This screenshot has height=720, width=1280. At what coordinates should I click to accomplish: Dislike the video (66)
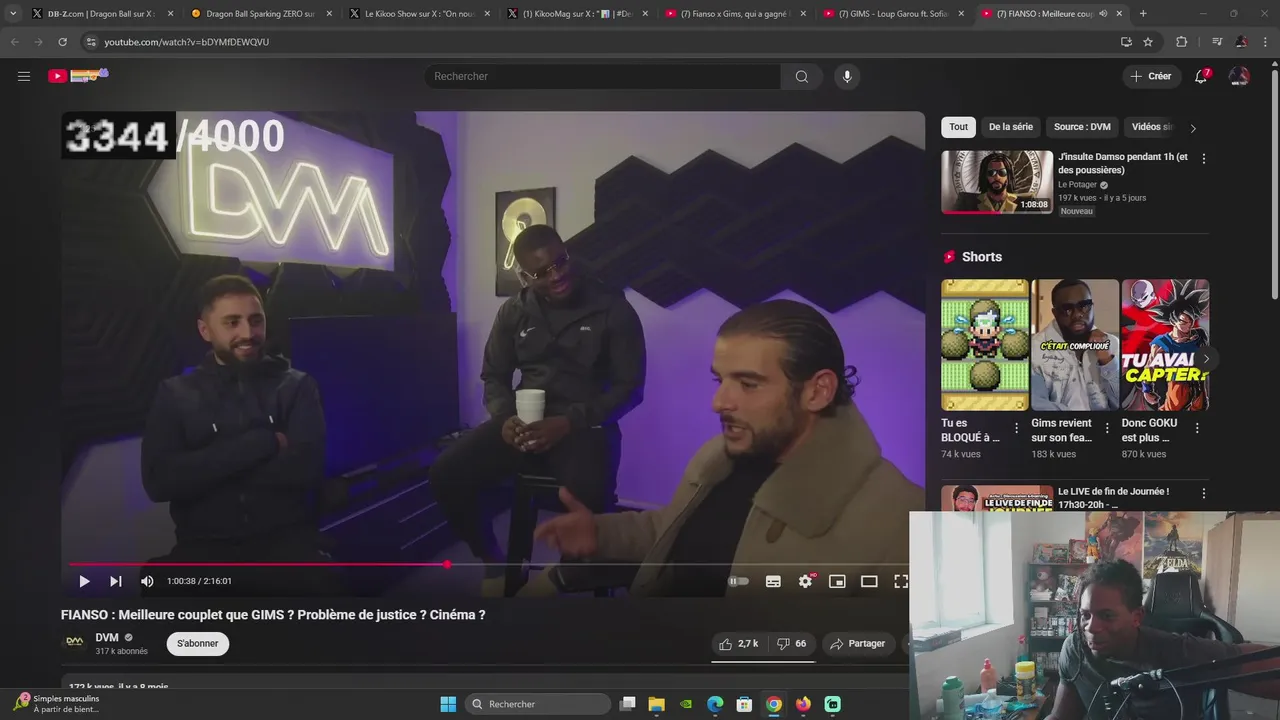[x=791, y=644]
